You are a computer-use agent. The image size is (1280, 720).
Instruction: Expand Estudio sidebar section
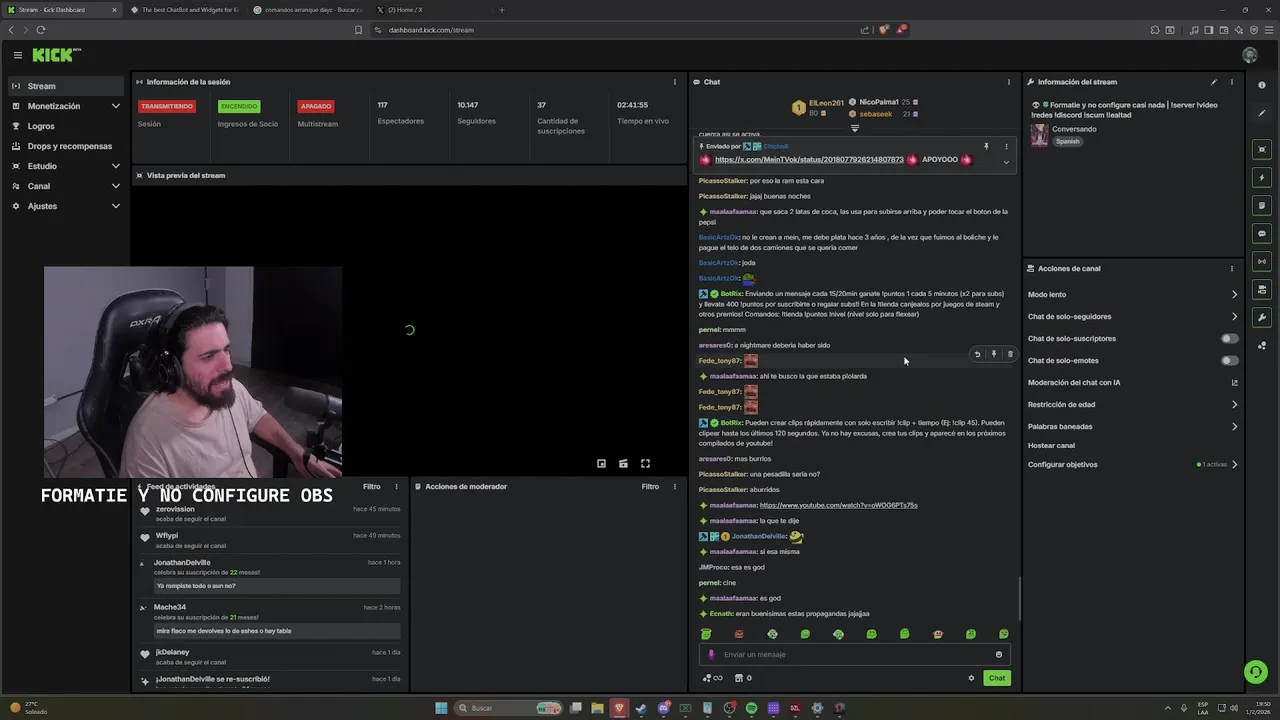116,166
